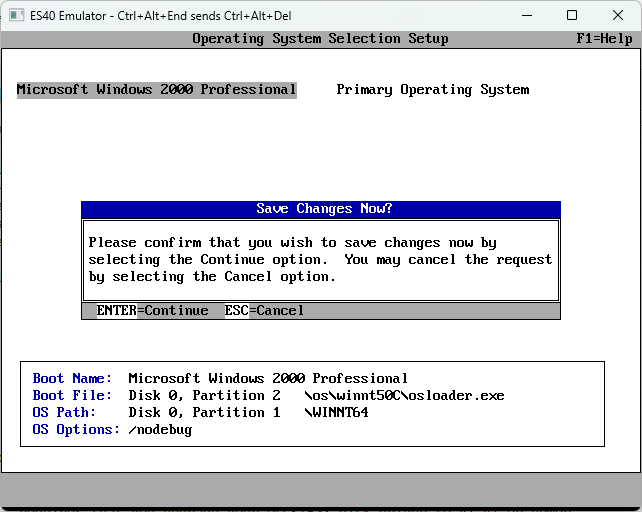The width and height of the screenshot is (642, 512).
Task: Click the Operating System Selection Setup header
Action: click(320, 39)
